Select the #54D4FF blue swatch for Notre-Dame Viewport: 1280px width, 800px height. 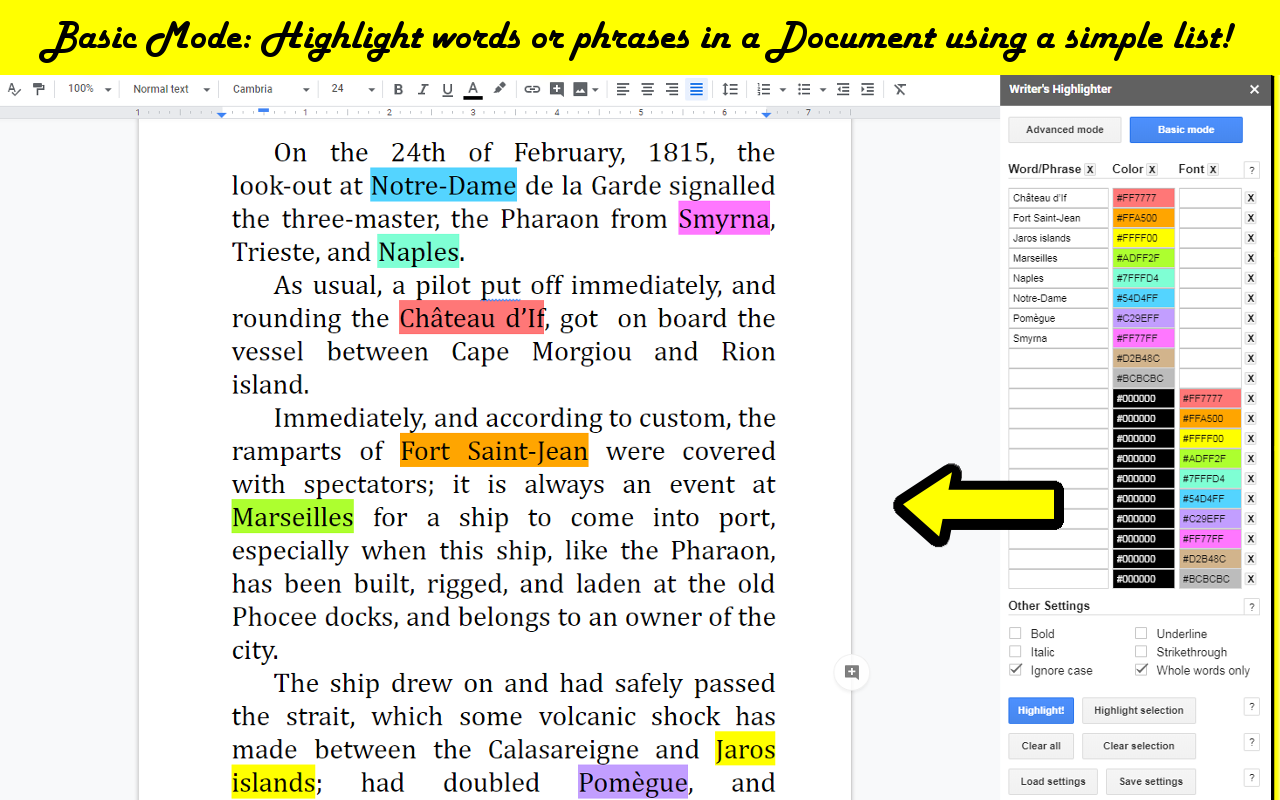[x=1144, y=298]
